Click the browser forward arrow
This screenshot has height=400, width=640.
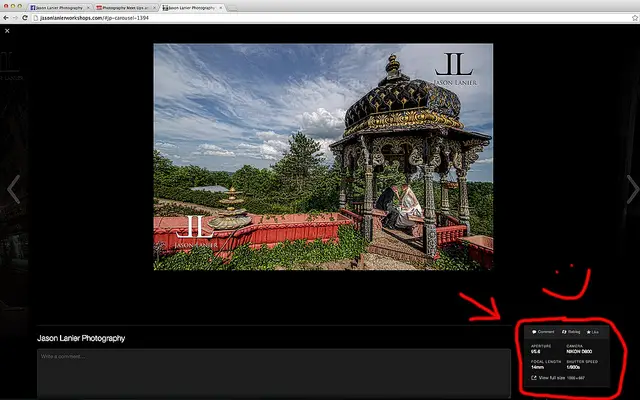[x=15, y=18]
